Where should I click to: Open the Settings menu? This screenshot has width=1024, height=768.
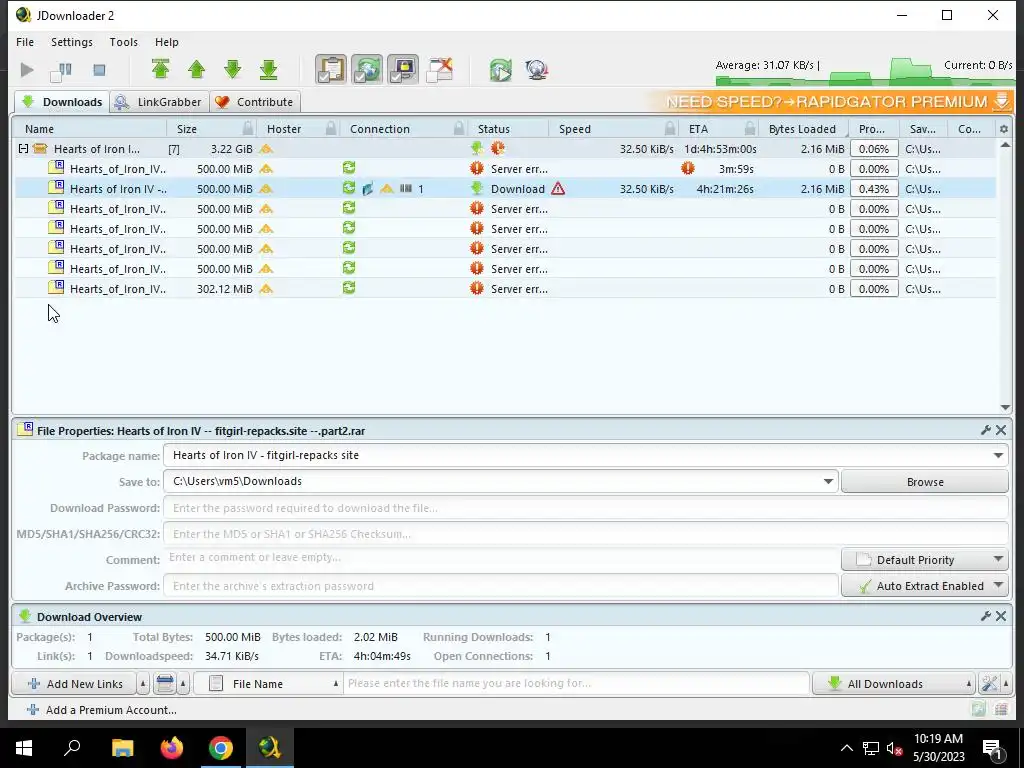pos(72,42)
